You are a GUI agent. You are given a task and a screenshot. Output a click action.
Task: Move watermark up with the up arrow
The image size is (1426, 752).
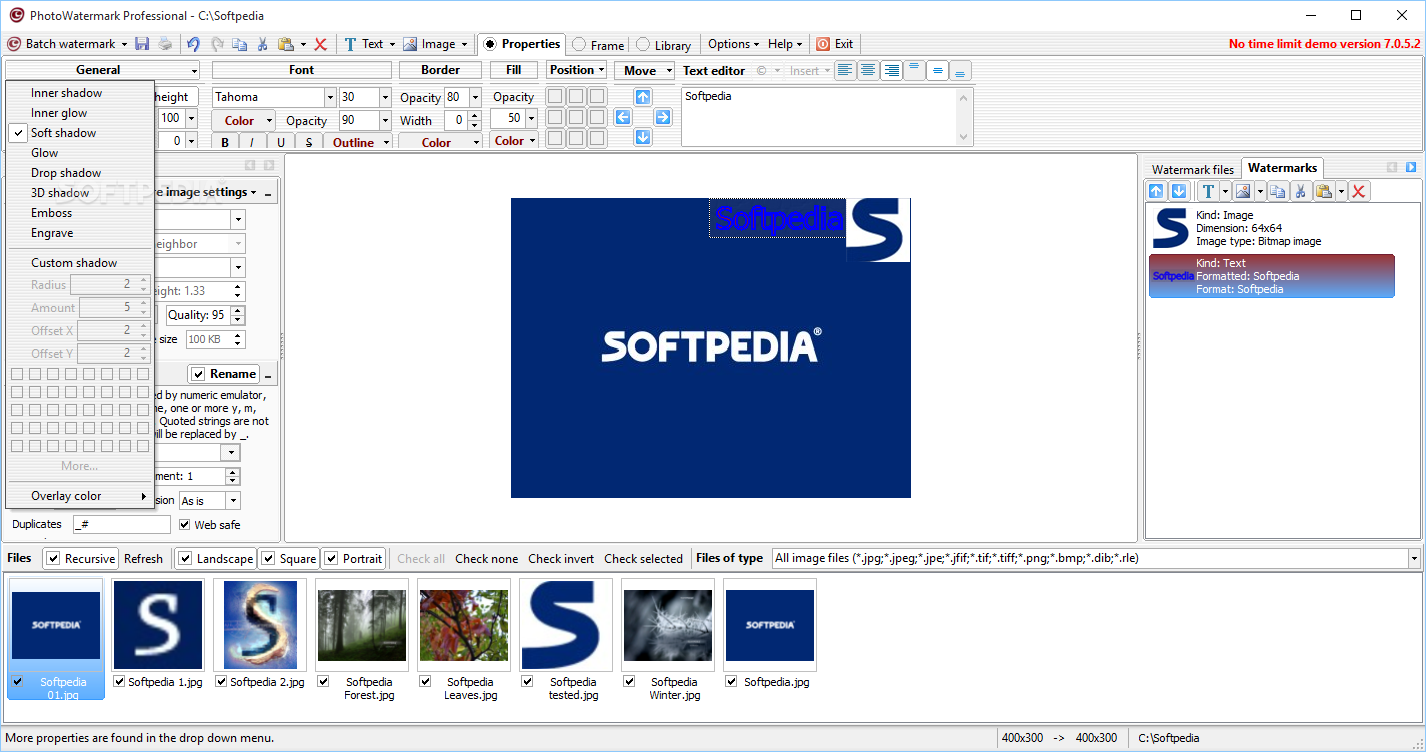pos(643,97)
